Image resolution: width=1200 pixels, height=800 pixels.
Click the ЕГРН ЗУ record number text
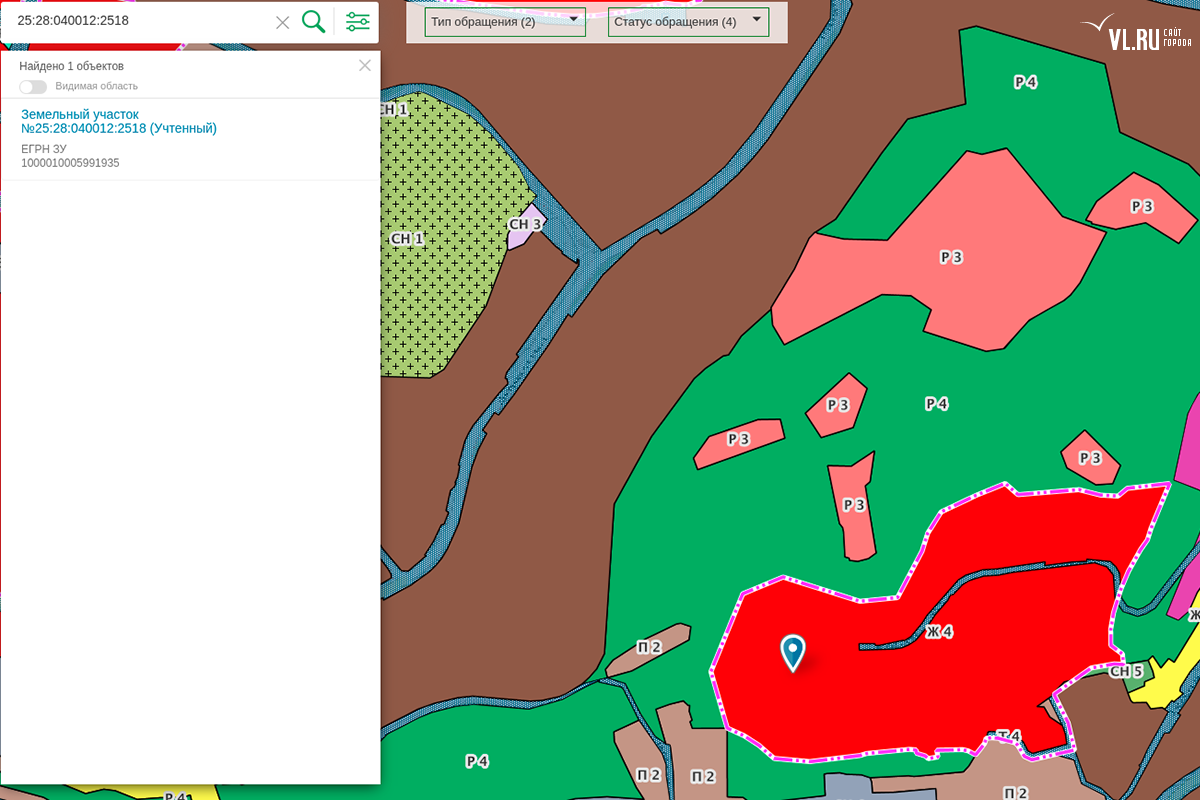click(x=70, y=163)
